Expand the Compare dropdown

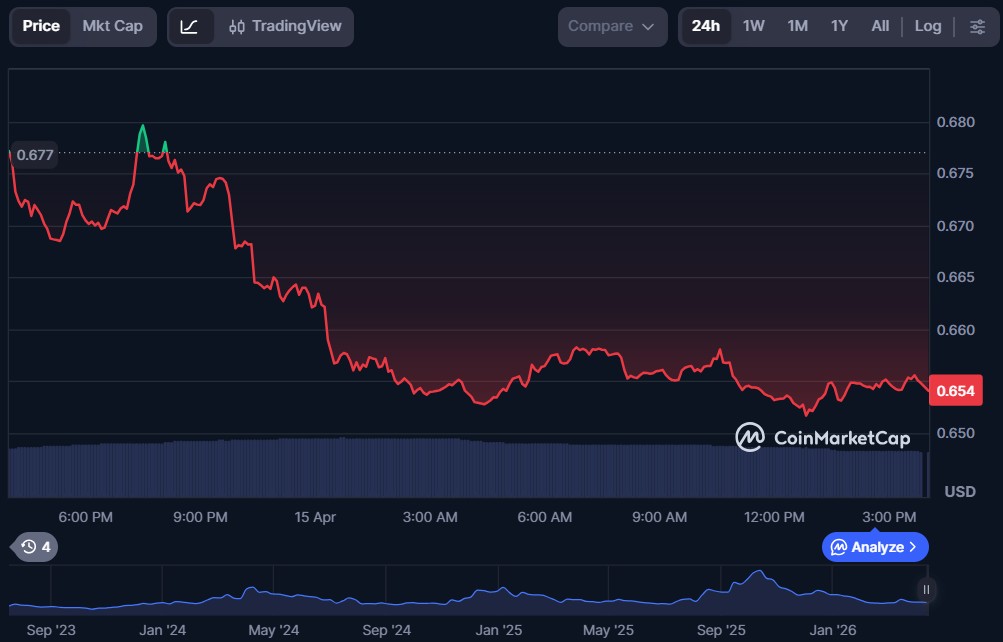611,26
